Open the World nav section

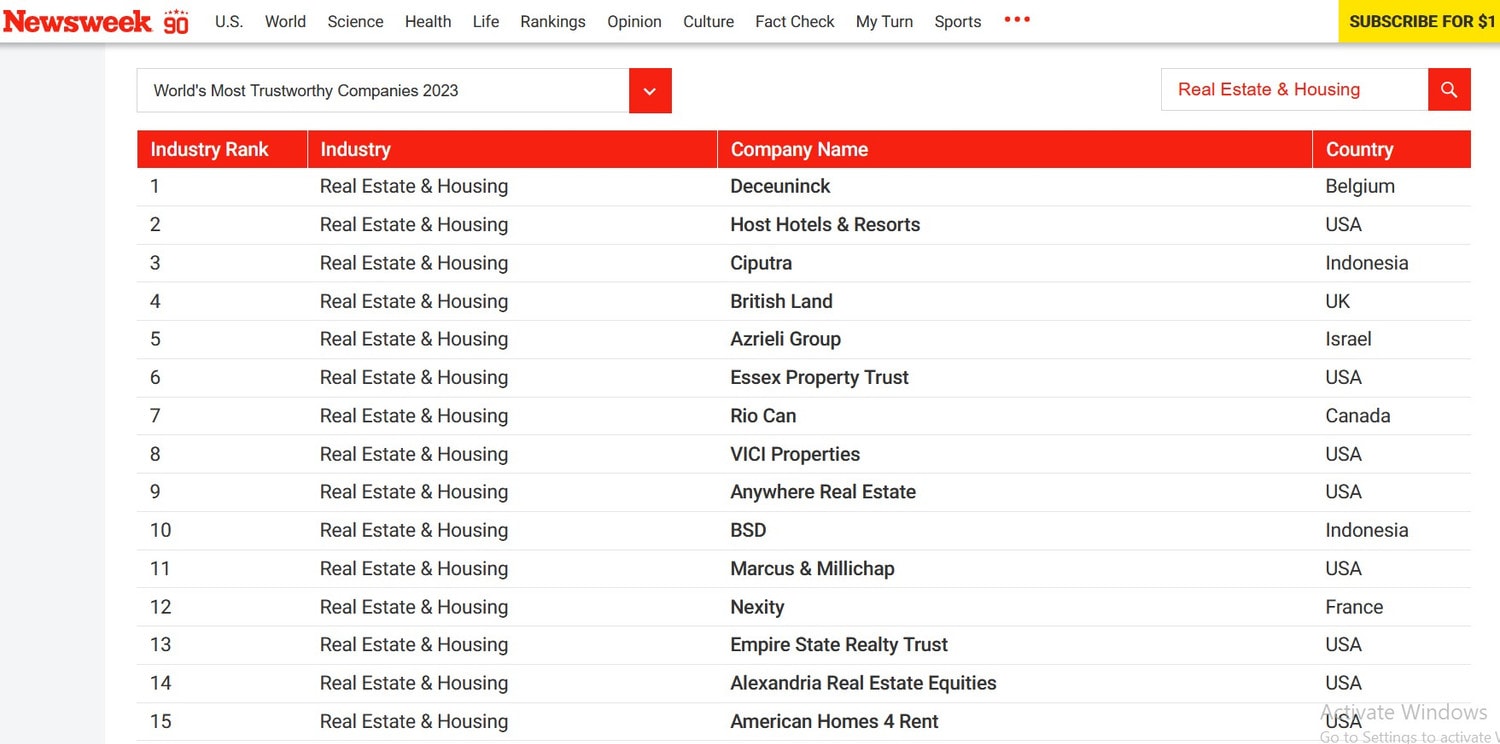tap(285, 21)
